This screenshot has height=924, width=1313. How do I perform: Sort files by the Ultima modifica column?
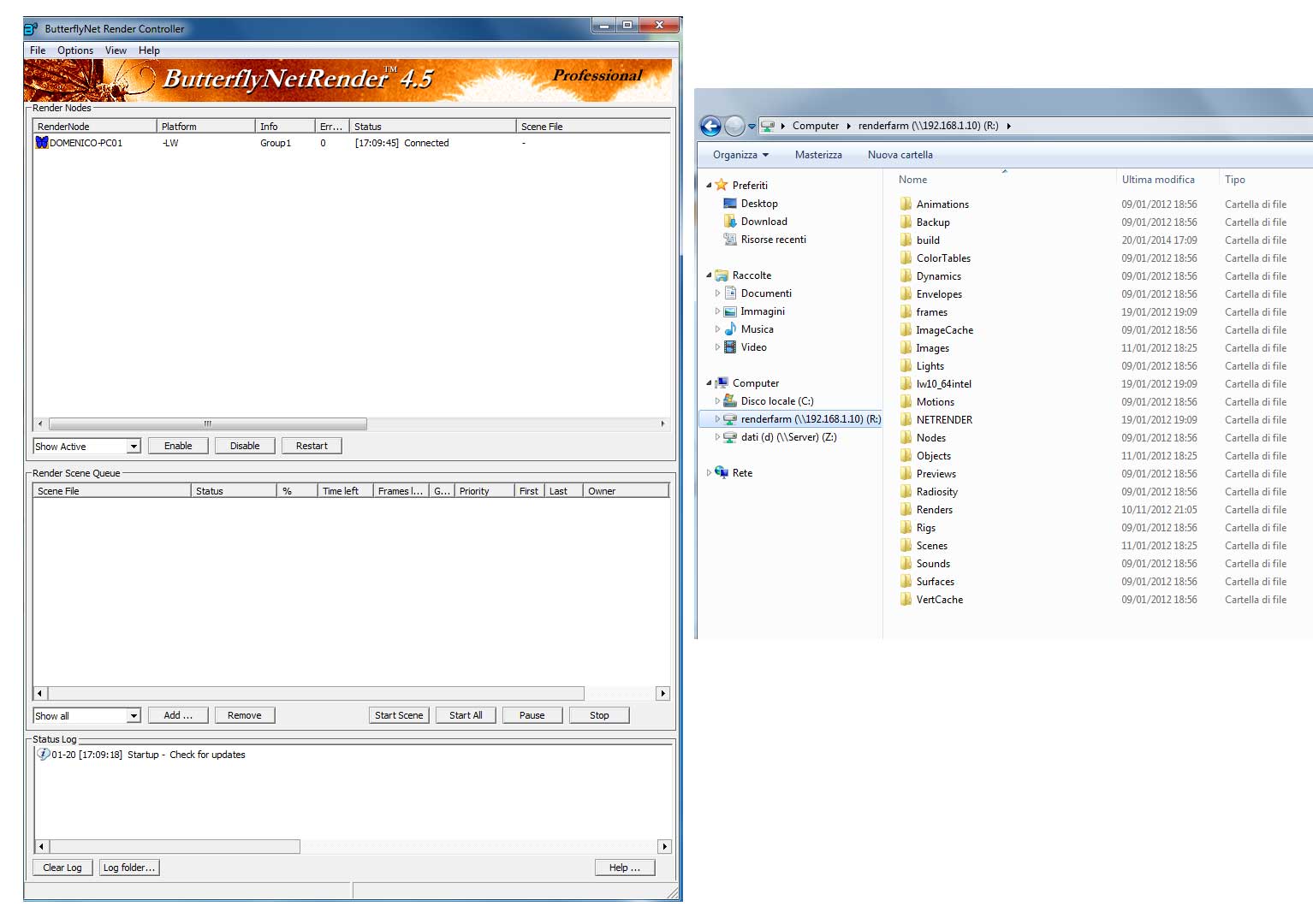coord(1157,180)
